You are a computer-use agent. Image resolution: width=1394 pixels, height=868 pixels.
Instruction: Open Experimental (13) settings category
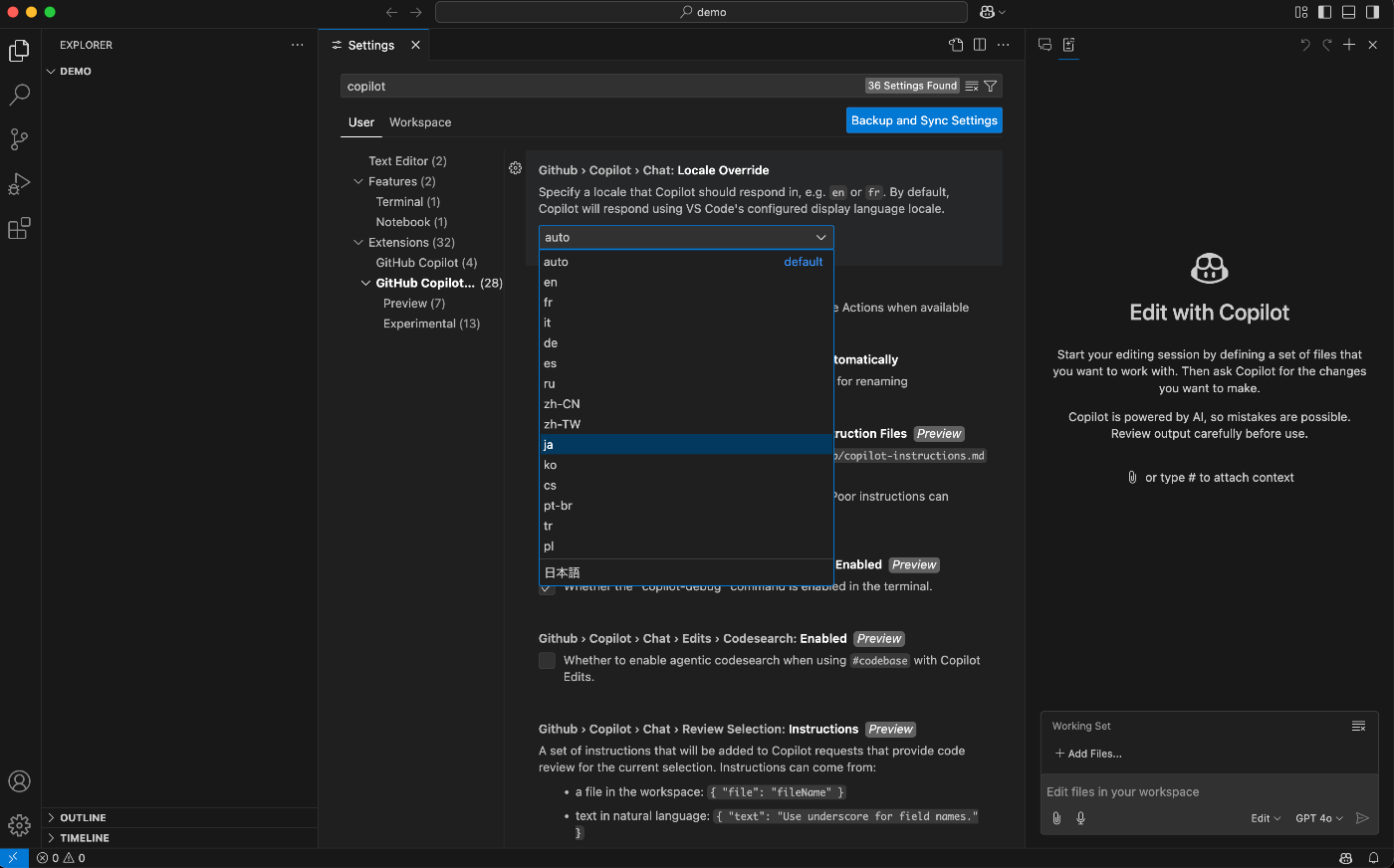[431, 324]
